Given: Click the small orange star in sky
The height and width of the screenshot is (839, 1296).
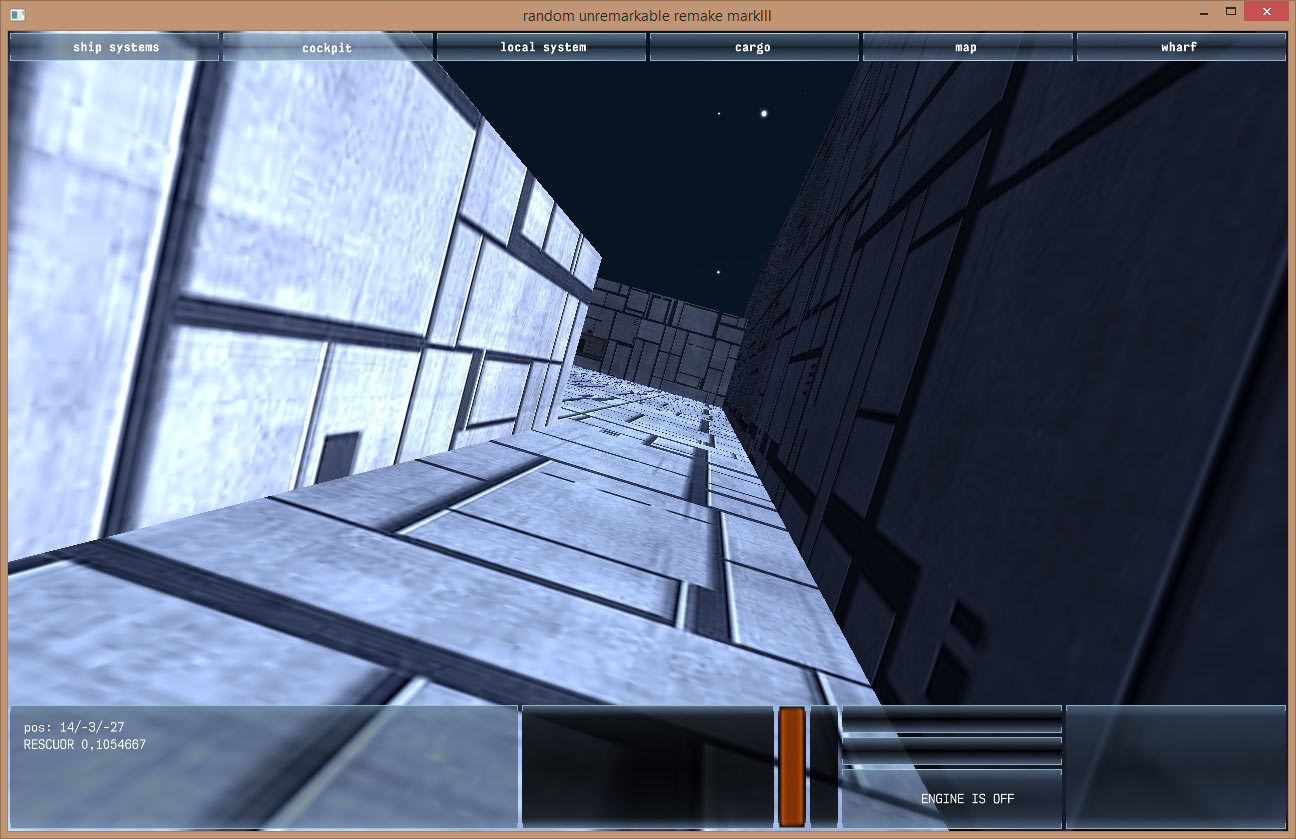Looking at the screenshot, I should point(718,272).
